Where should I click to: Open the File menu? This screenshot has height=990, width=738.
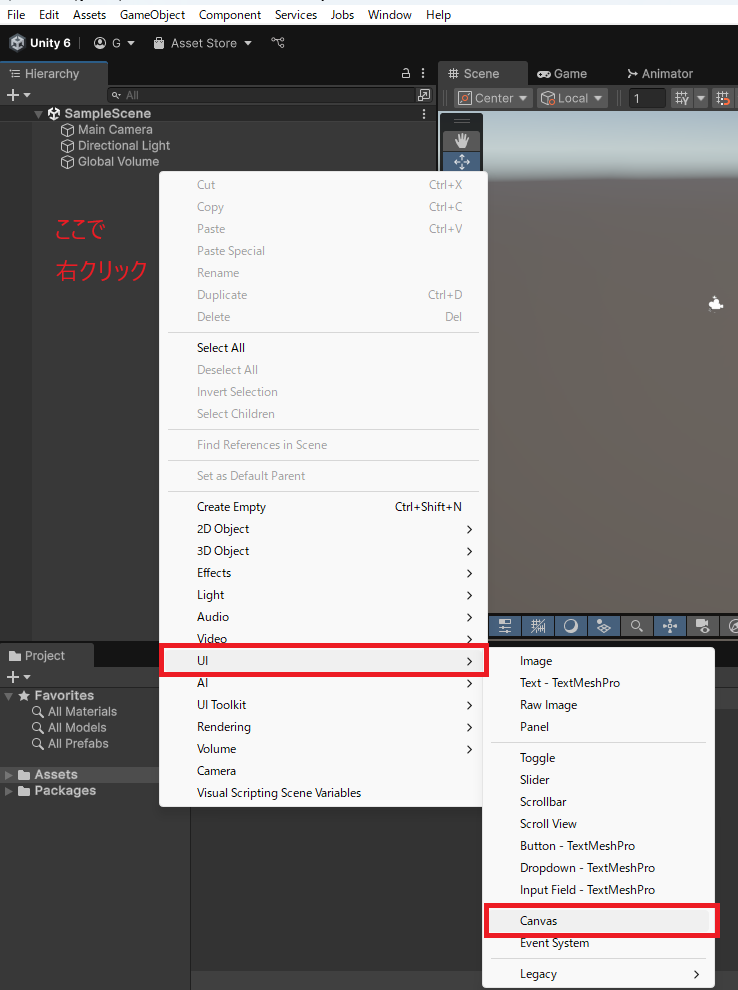coord(16,15)
